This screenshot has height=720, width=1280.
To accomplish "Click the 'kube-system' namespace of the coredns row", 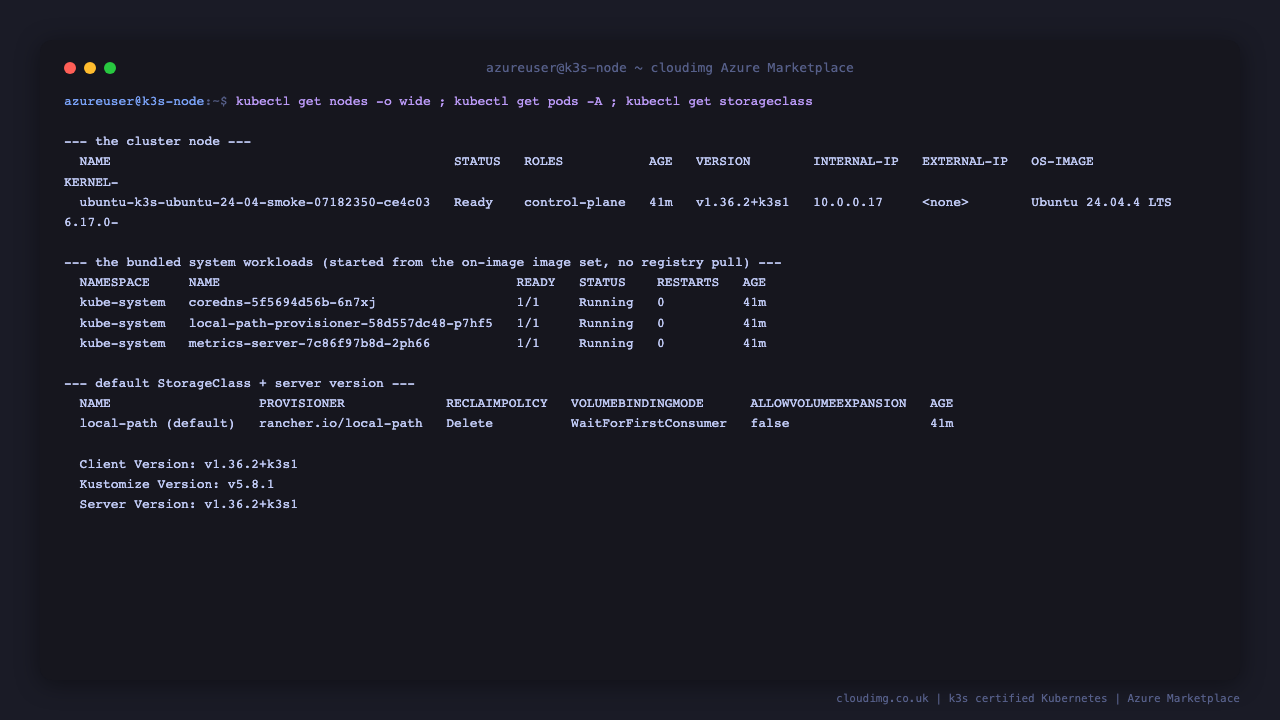I will pos(123,303).
